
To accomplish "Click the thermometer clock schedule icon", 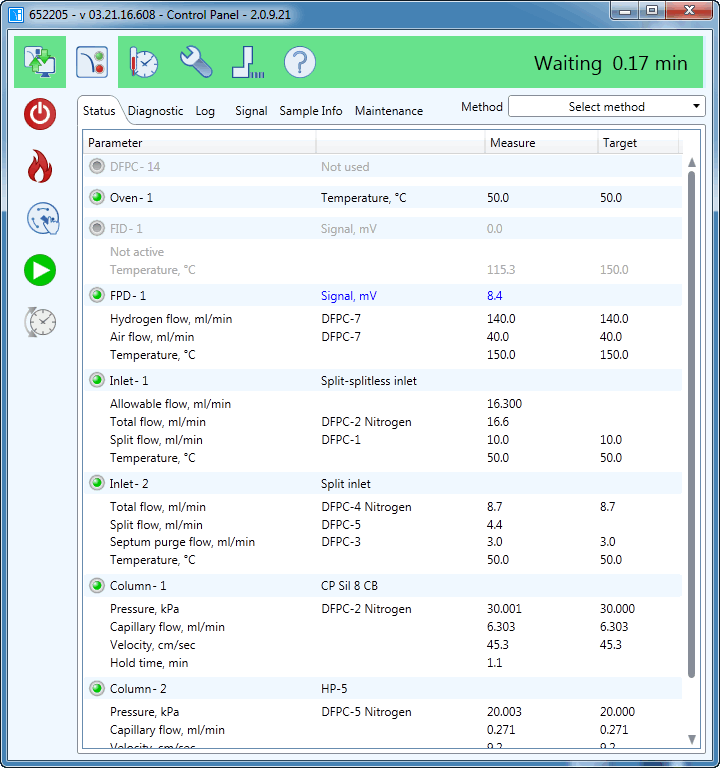I will coord(144,62).
